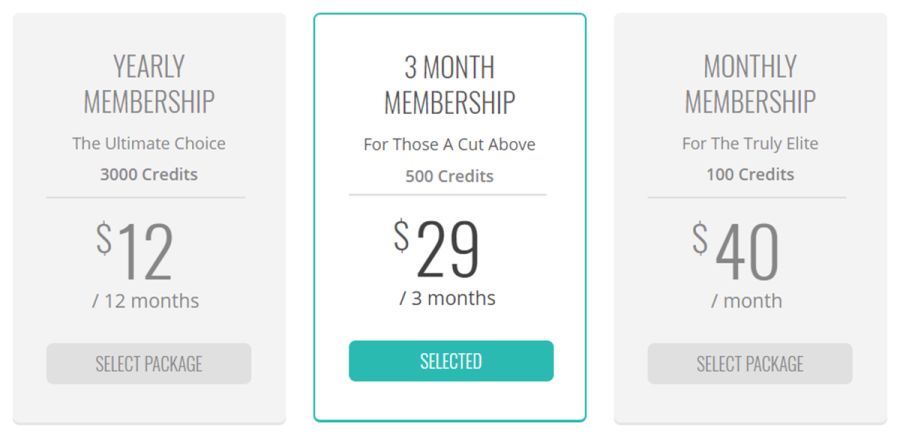
Task: Click the / 3 months label
Action: point(448,298)
